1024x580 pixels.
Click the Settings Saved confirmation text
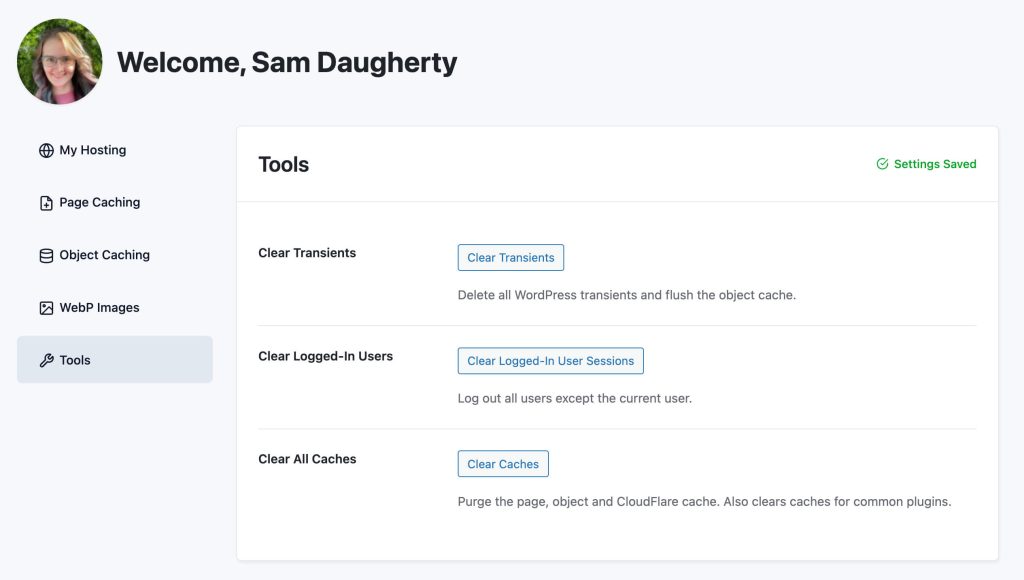(x=935, y=163)
